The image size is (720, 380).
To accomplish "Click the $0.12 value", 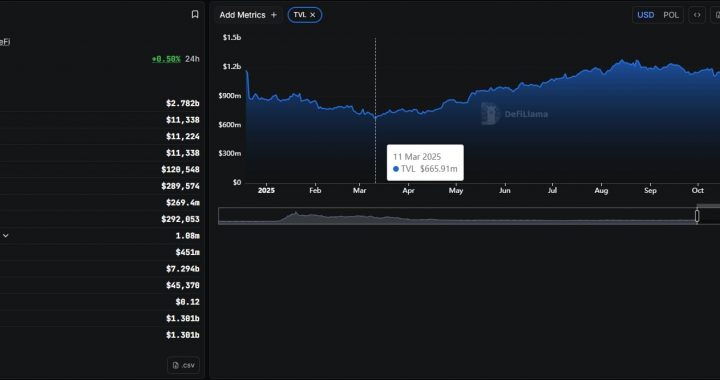I will (x=187, y=302).
